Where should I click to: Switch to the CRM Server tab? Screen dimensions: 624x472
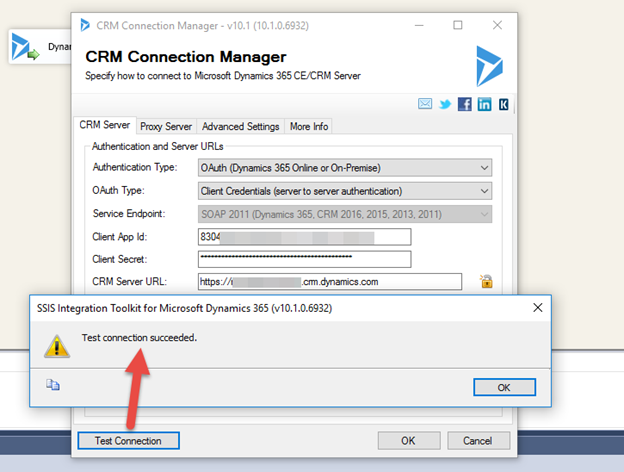(105, 125)
